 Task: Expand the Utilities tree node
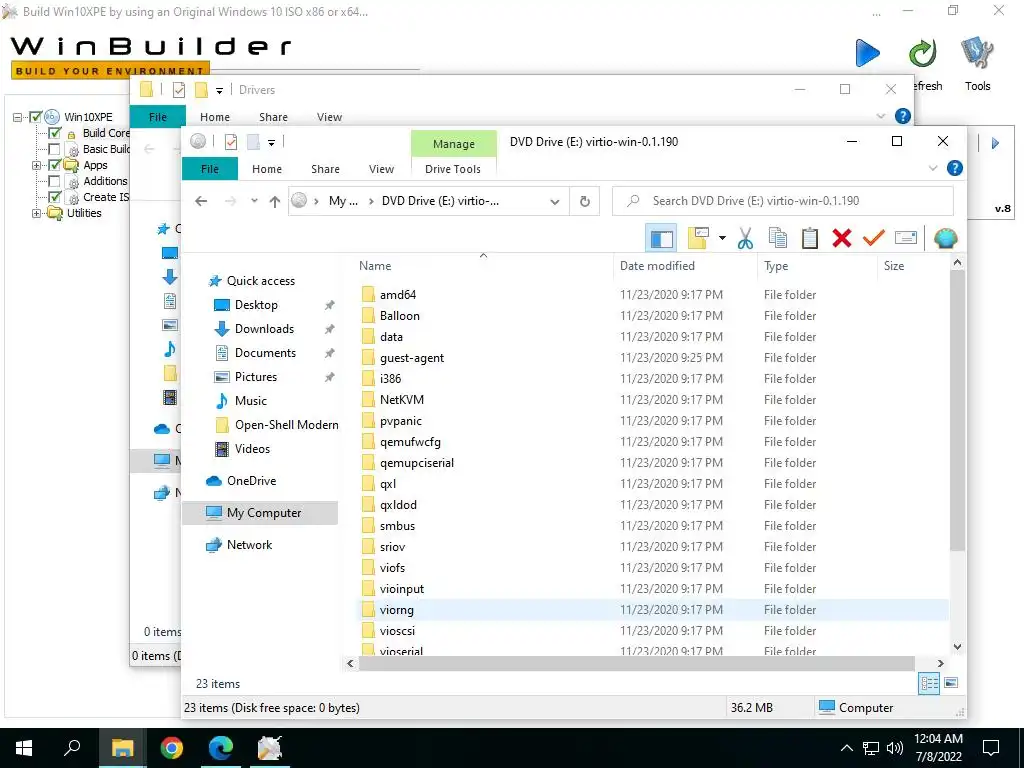37,214
